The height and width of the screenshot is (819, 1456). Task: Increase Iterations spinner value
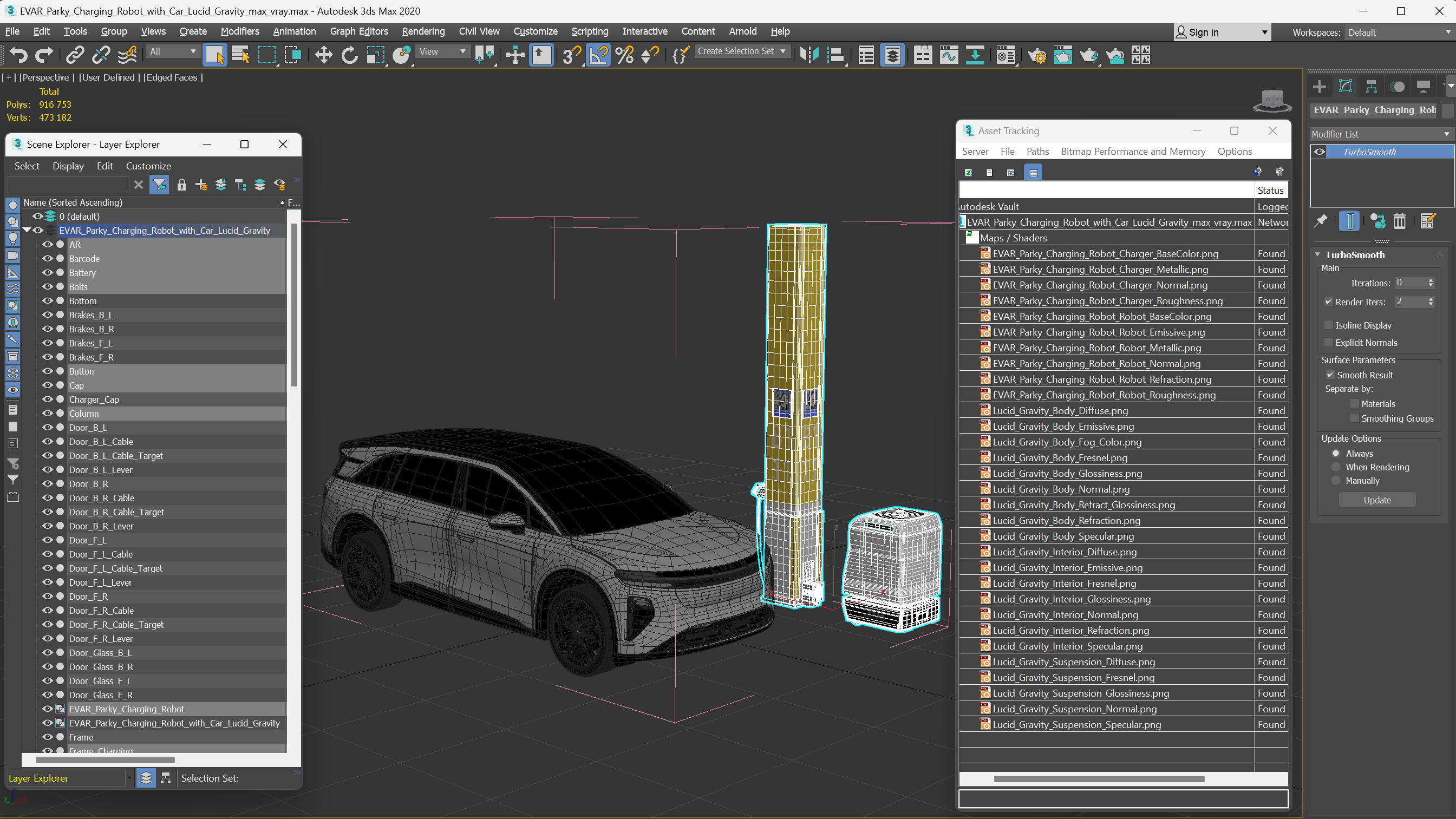point(1431,280)
